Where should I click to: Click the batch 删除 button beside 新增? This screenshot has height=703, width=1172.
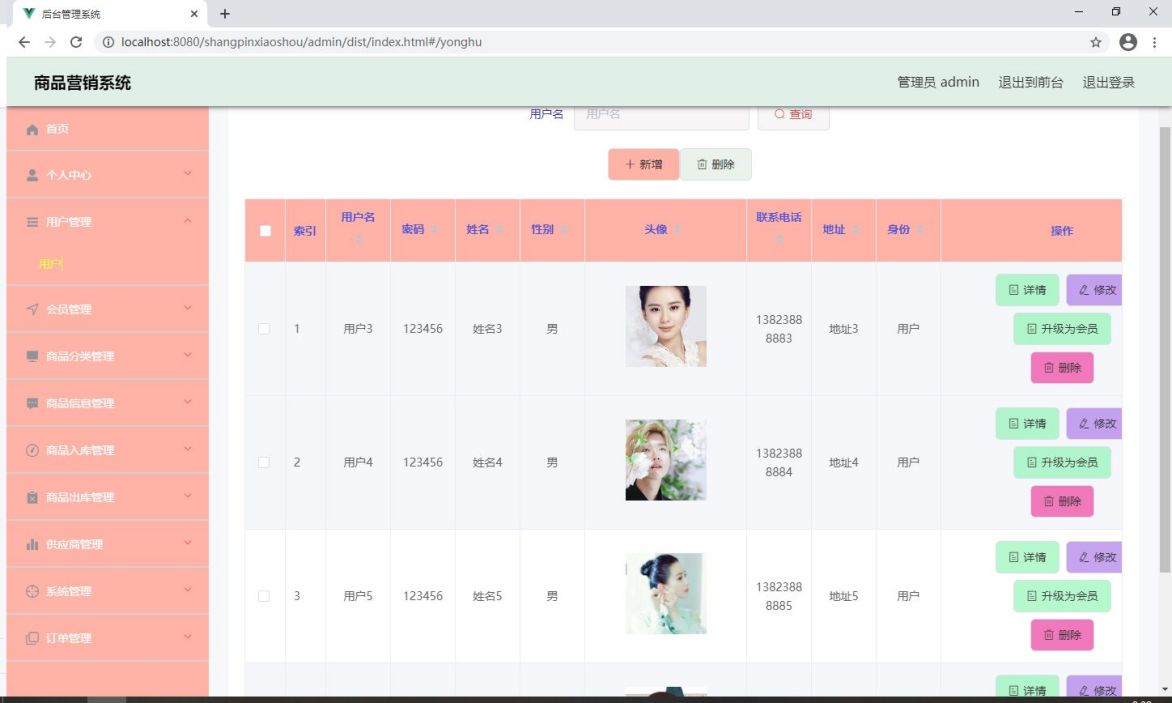(x=716, y=164)
